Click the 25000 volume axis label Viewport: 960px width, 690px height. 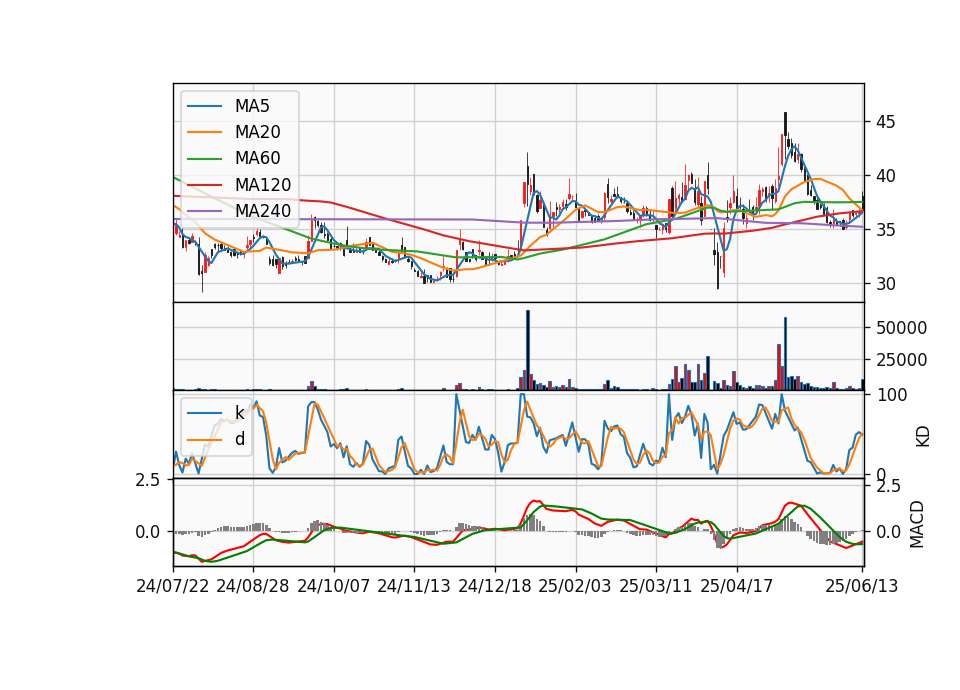[x=901, y=360]
